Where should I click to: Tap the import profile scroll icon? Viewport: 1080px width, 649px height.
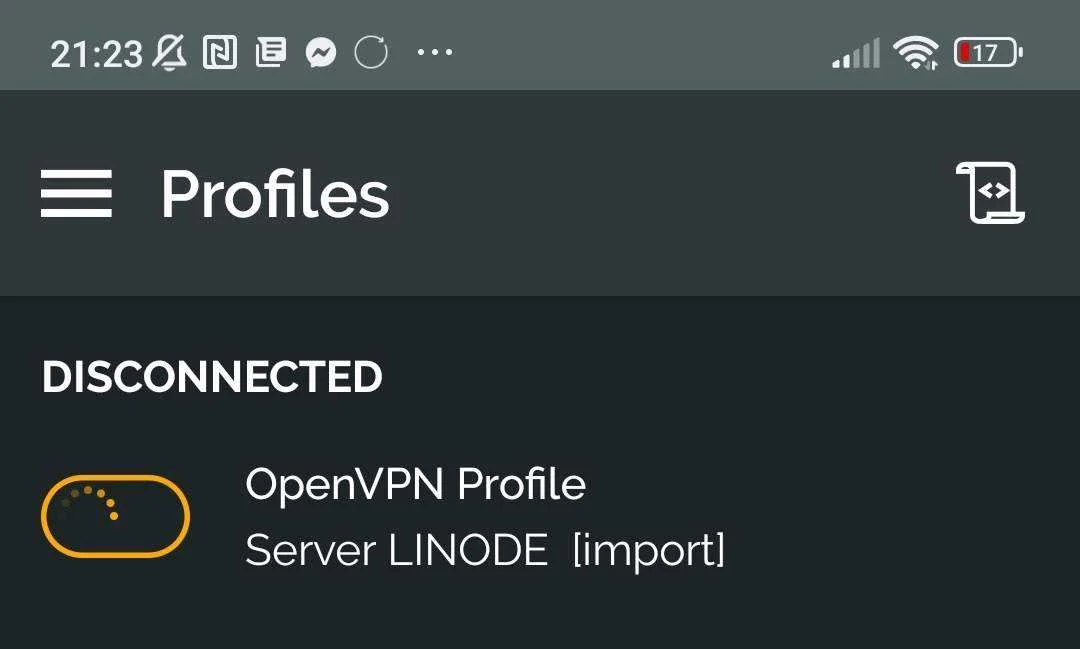coord(990,193)
